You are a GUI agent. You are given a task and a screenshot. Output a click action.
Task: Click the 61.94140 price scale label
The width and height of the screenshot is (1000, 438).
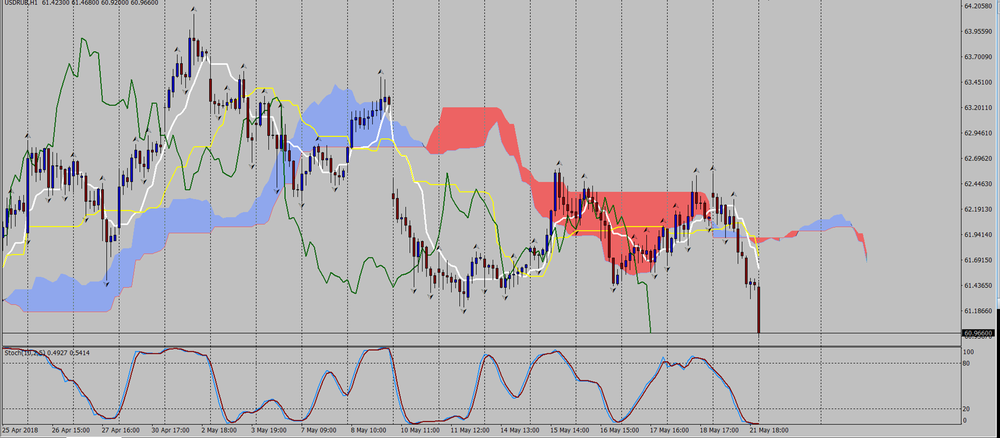coord(976,235)
